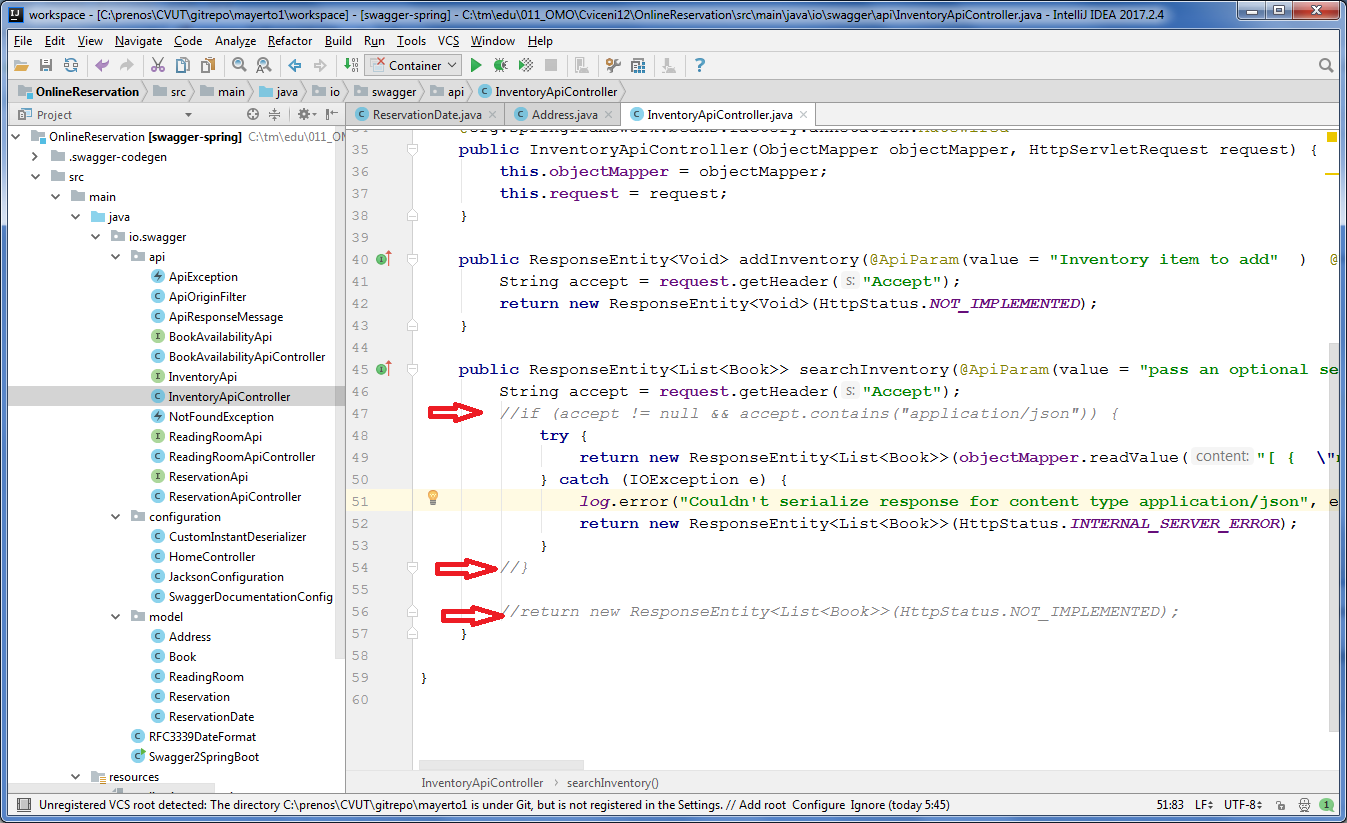The height and width of the screenshot is (823, 1347).
Task: Collapse the fold marker on line 35
Action: tap(411, 149)
